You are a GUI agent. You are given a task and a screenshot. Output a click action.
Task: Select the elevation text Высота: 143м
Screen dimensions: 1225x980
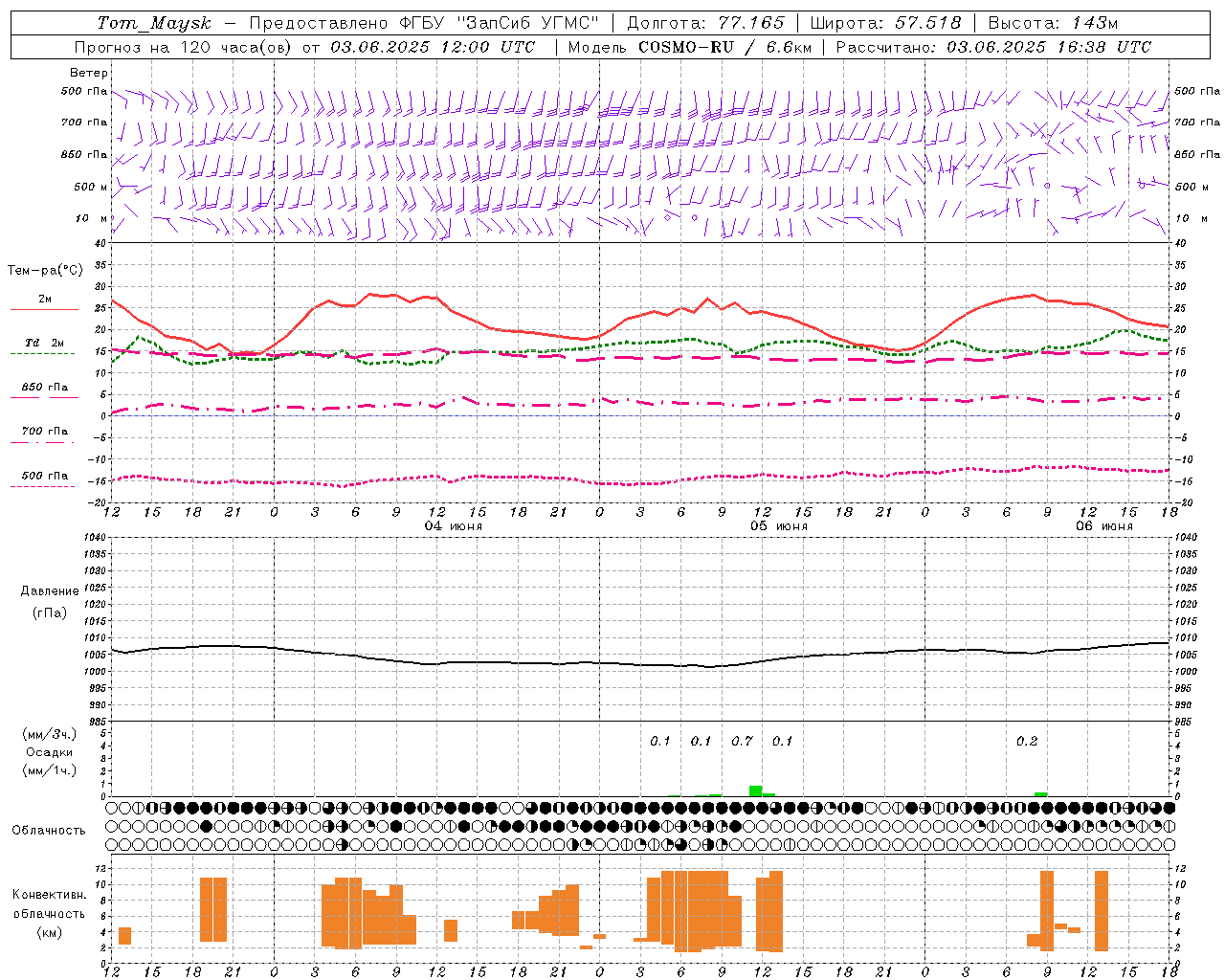1053,23
